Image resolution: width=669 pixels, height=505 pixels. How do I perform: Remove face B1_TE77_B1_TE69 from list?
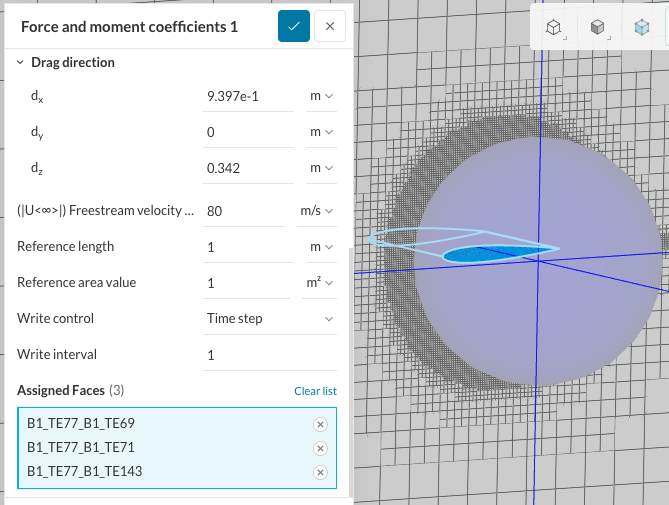pos(320,424)
